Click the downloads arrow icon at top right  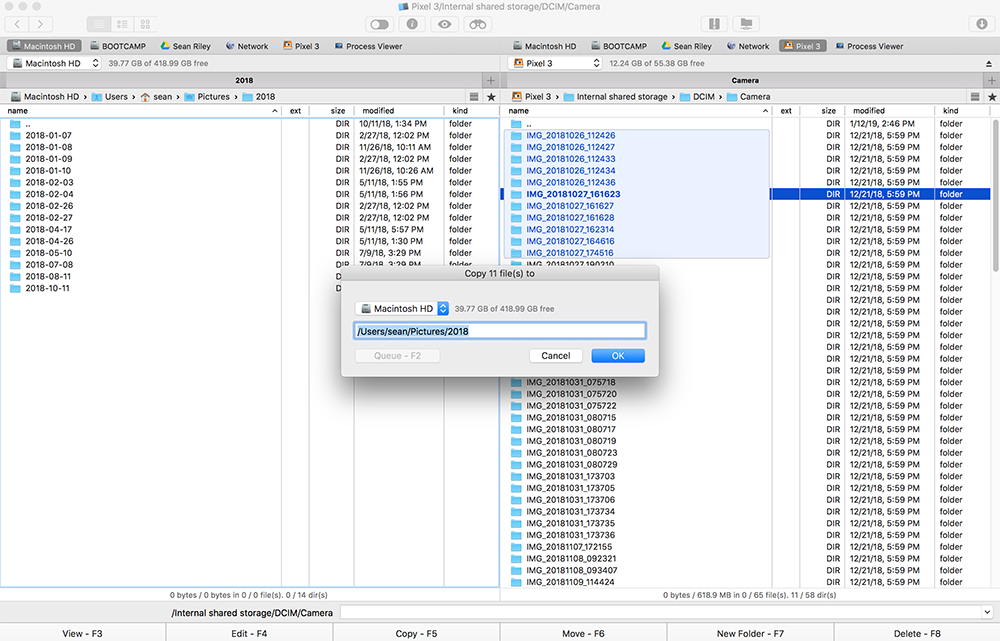(x=981, y=23)
